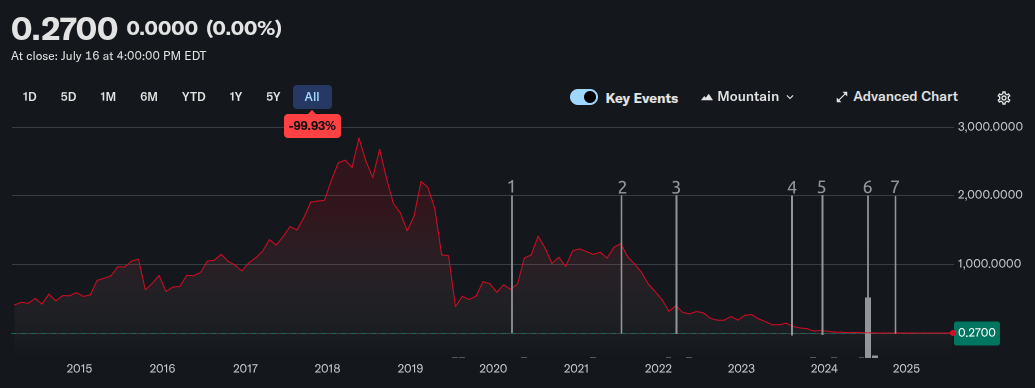Viewport: 1035px width, 388px height.
Task: Open the Advanced Chart view
Action: [896, 97]
